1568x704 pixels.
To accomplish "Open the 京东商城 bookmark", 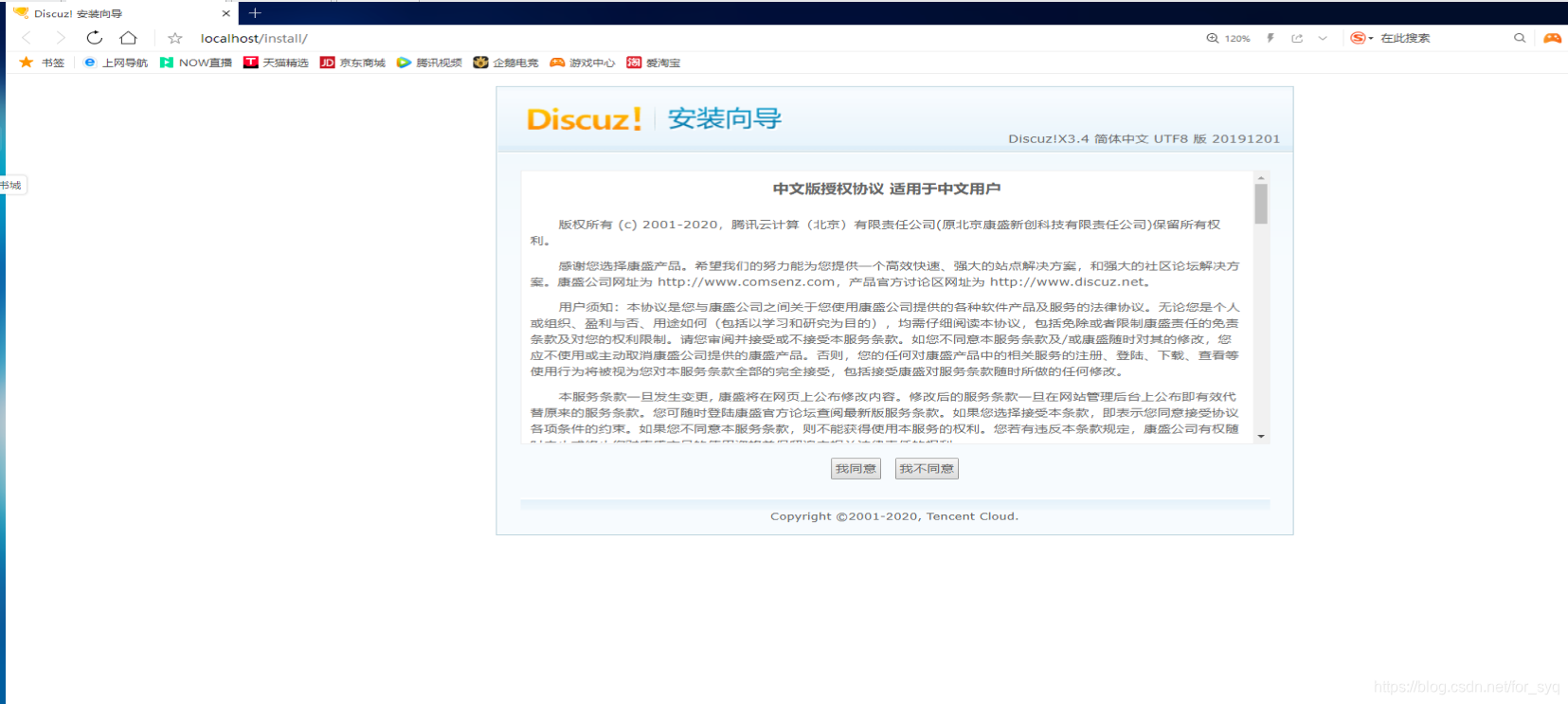I will click(352, 63).
